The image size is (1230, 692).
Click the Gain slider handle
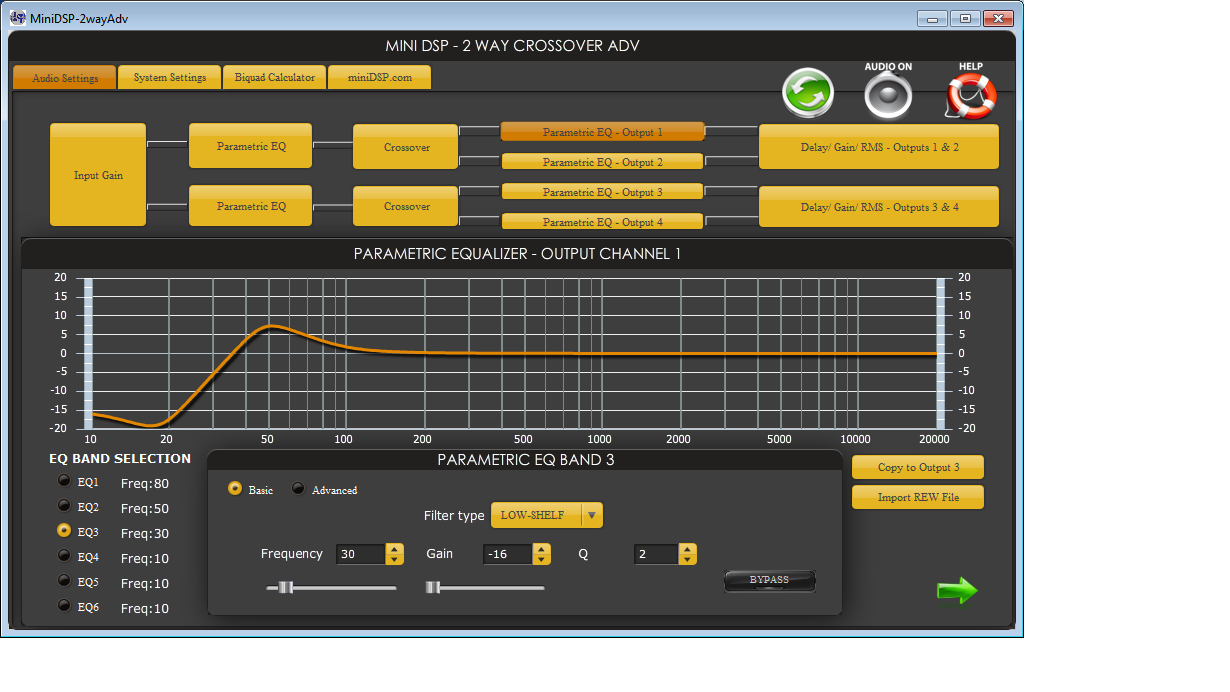click(433, 587)
